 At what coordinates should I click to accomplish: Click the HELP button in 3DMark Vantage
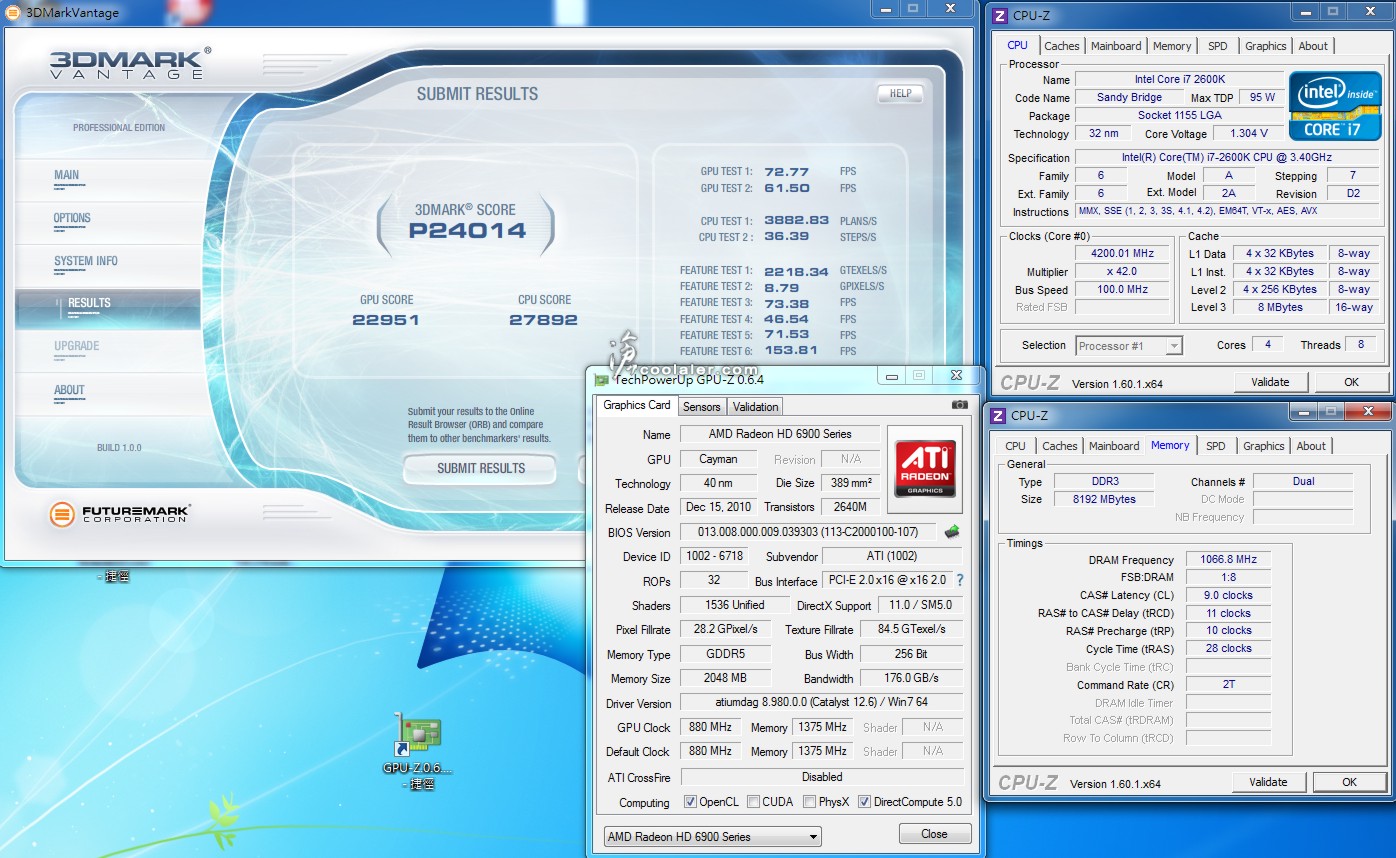900,93
